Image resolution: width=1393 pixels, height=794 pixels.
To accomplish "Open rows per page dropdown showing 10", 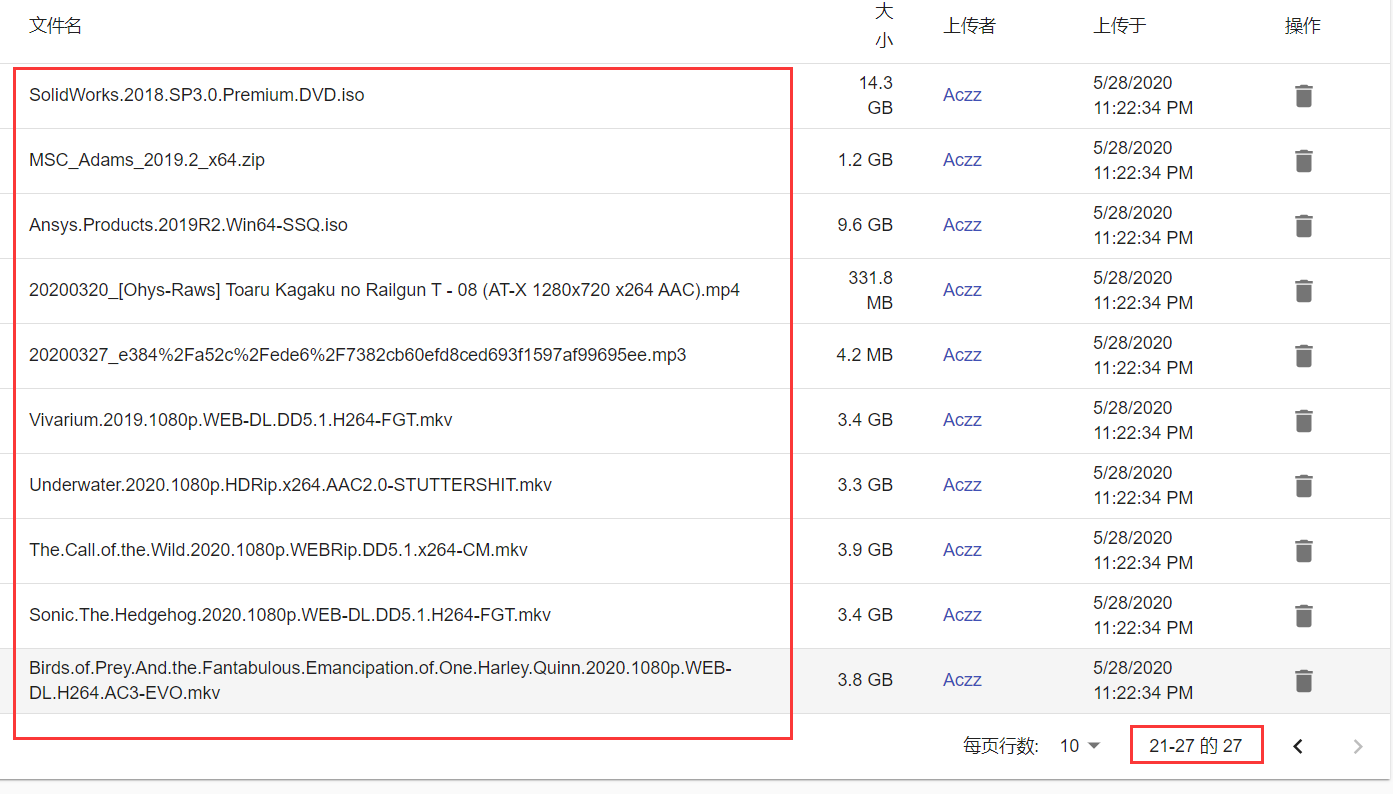I will (1077, 745).
